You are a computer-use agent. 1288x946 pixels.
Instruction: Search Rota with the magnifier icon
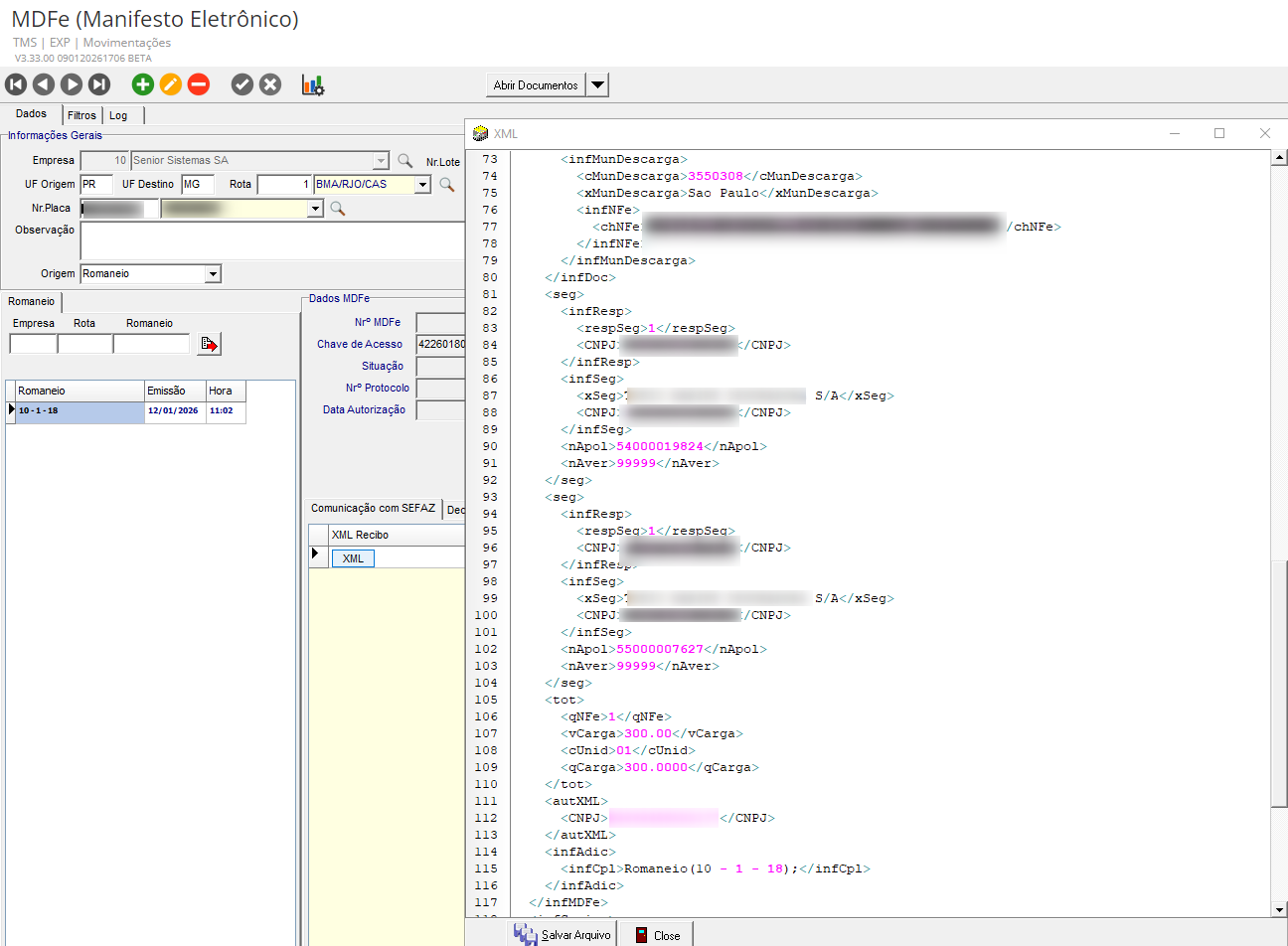pyautogui.click(x=447, y=184)
